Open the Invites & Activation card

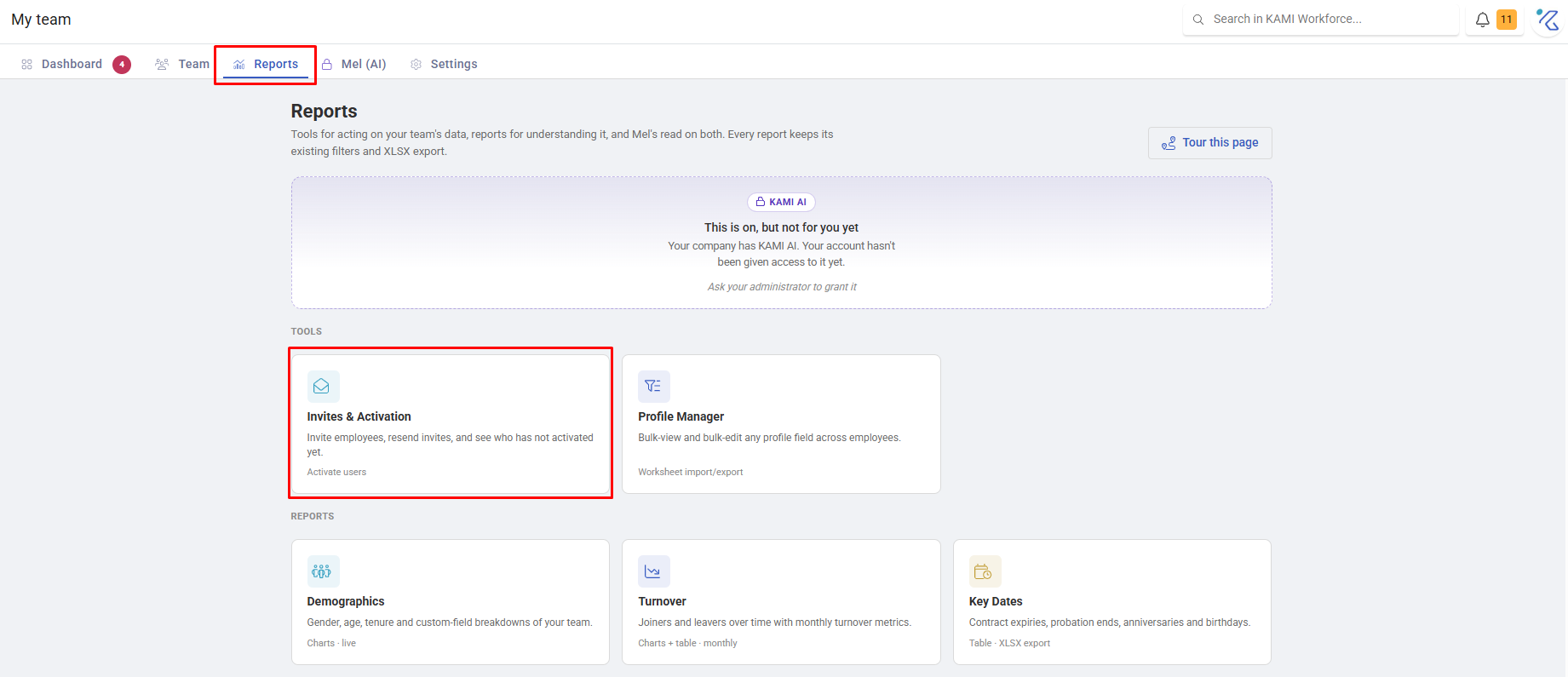tap(451, 424)
